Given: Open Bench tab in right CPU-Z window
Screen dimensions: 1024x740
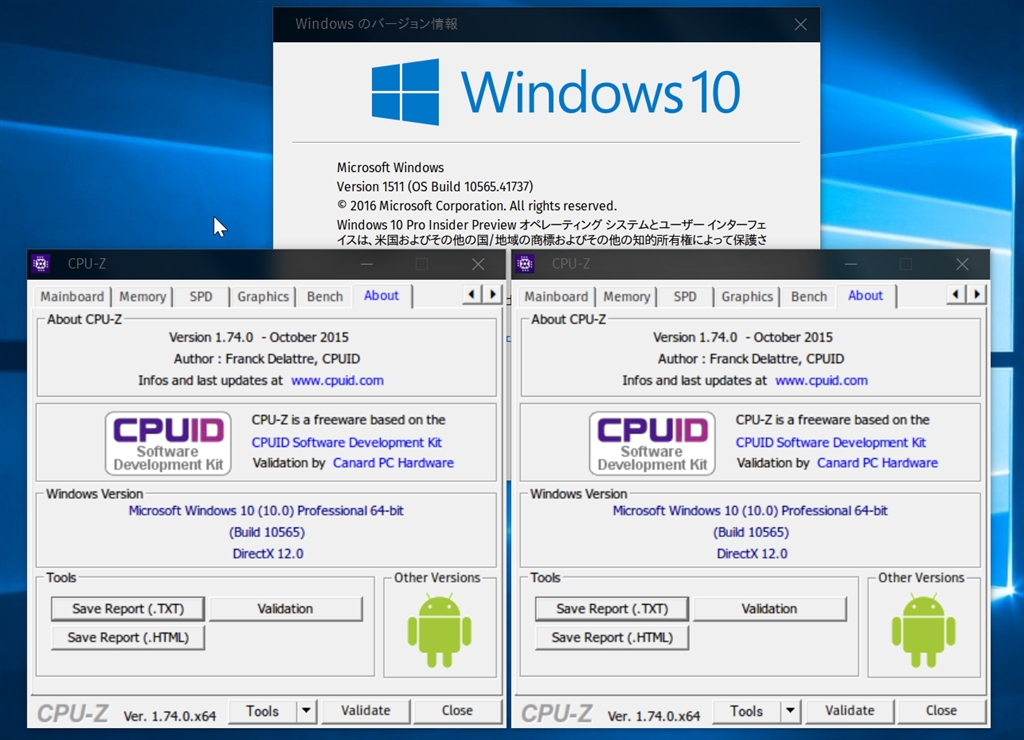Looking at the screenshot, I should click(808, 297).
